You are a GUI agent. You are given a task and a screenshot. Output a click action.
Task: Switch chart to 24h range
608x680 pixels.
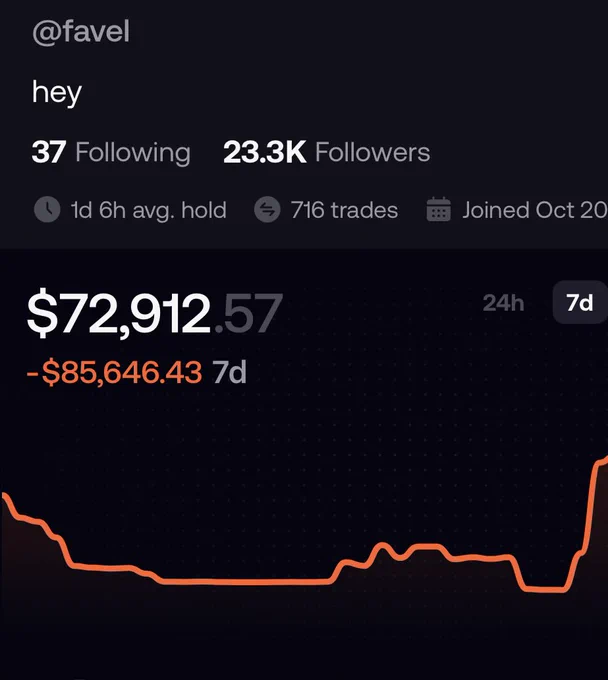coord(503,303)
